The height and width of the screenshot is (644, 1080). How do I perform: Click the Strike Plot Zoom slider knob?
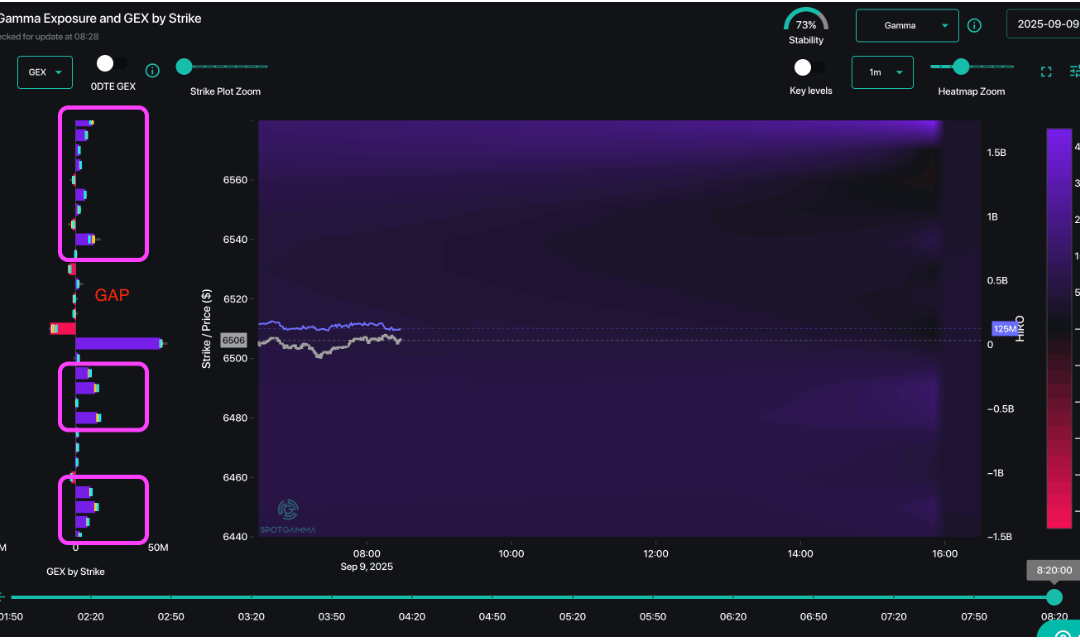click(x=183, y=67)
